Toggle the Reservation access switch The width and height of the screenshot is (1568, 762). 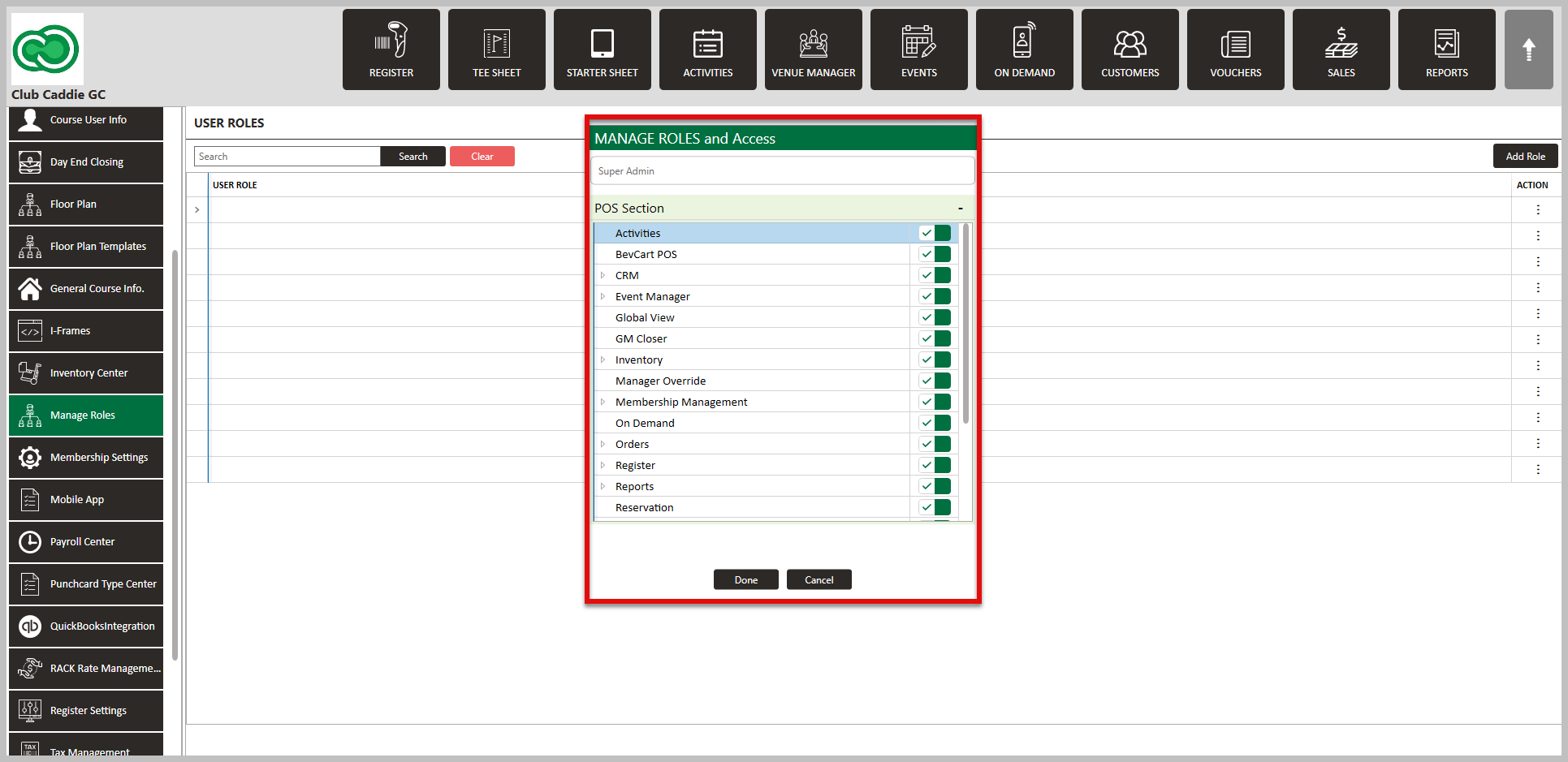935,507
